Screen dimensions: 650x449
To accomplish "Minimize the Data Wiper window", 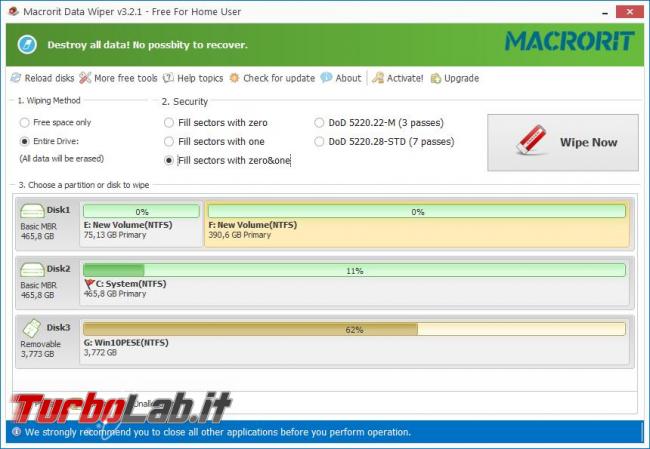I will (x=605, y=12).
